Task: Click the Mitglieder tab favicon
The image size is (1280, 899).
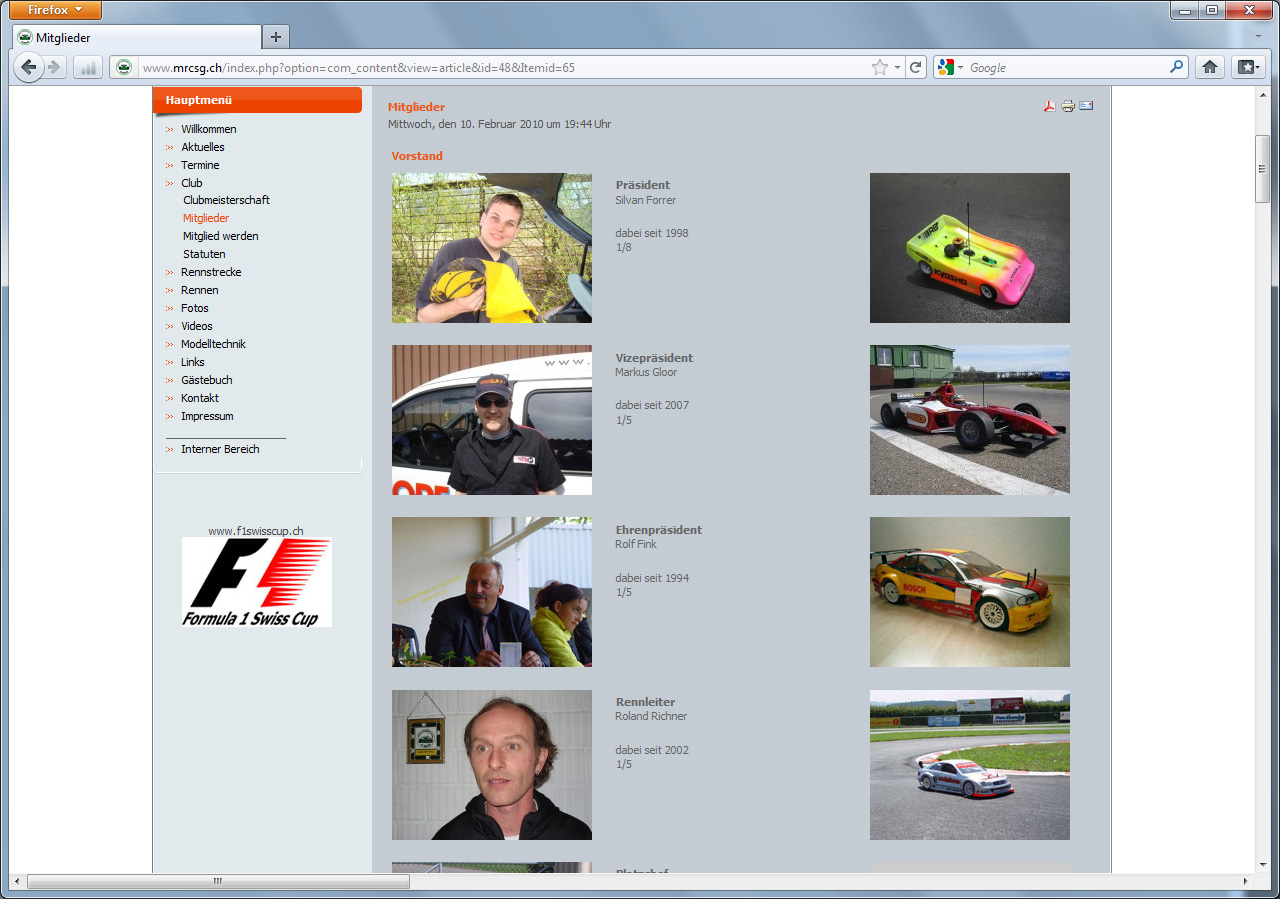Action: point(25,37)
